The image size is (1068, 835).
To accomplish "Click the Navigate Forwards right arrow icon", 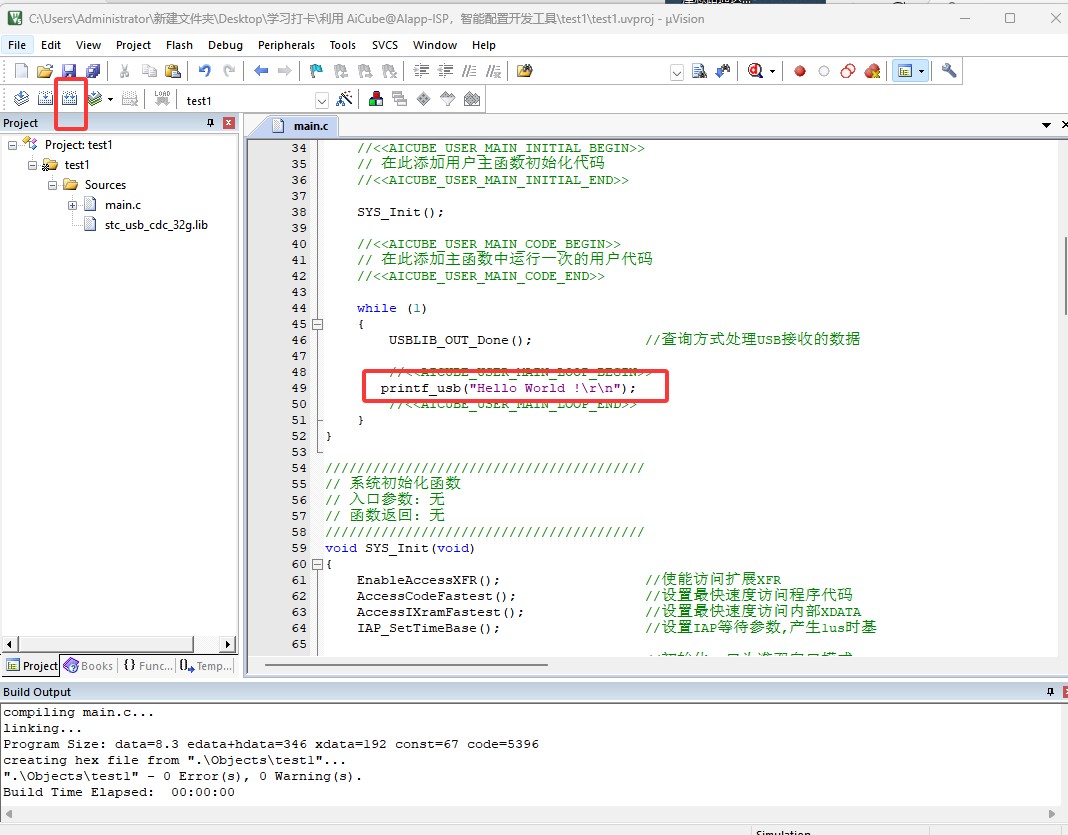I will point(285,71).
